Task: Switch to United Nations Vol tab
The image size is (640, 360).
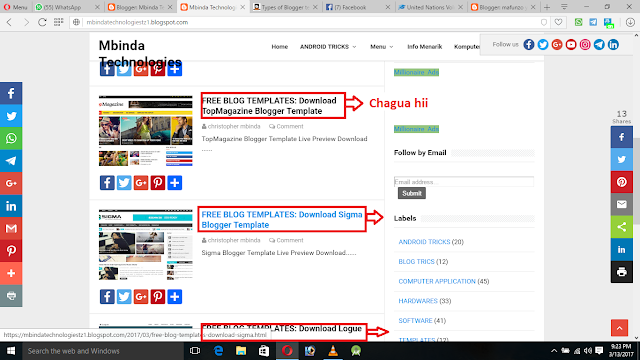Action: click(431, 7)
